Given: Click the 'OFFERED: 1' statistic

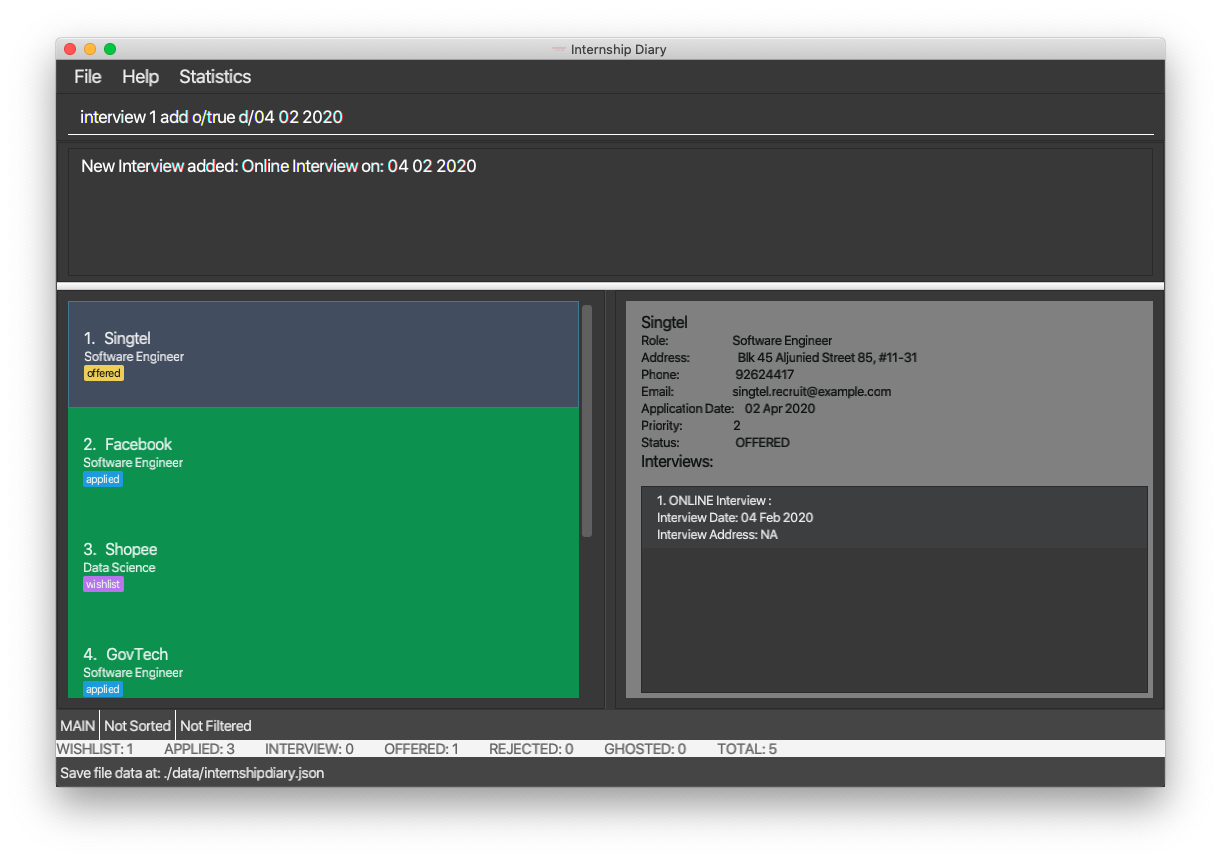Looking at the screenshot, I should point(421,748).
